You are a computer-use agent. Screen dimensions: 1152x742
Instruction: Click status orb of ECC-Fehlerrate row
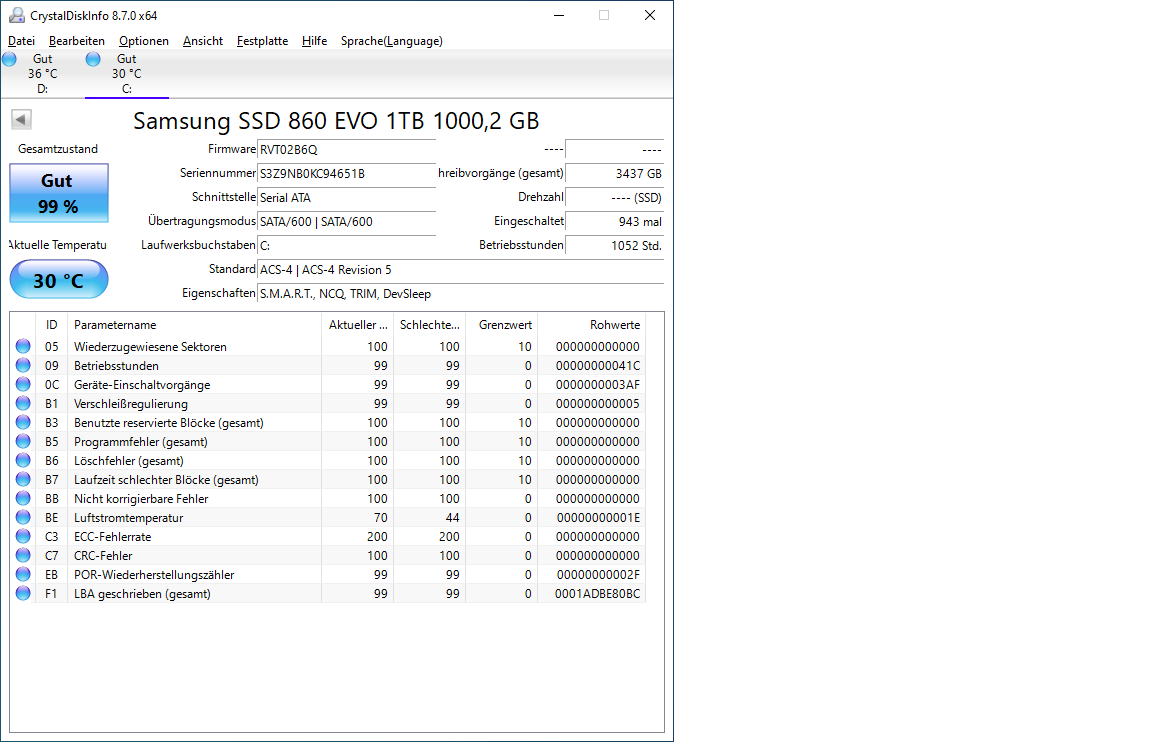[24, 536]
